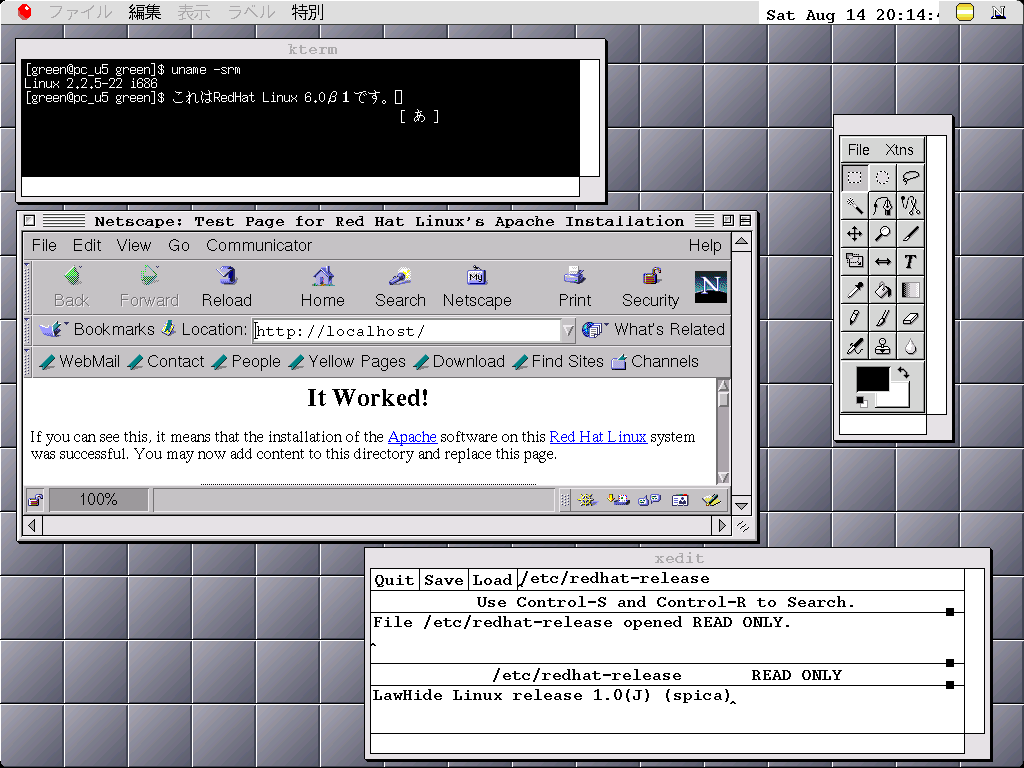Open Yellow Pages personal toolbar link
Image resolution: width=1024 pixels, height=768 pixels.
coord(347,362)
